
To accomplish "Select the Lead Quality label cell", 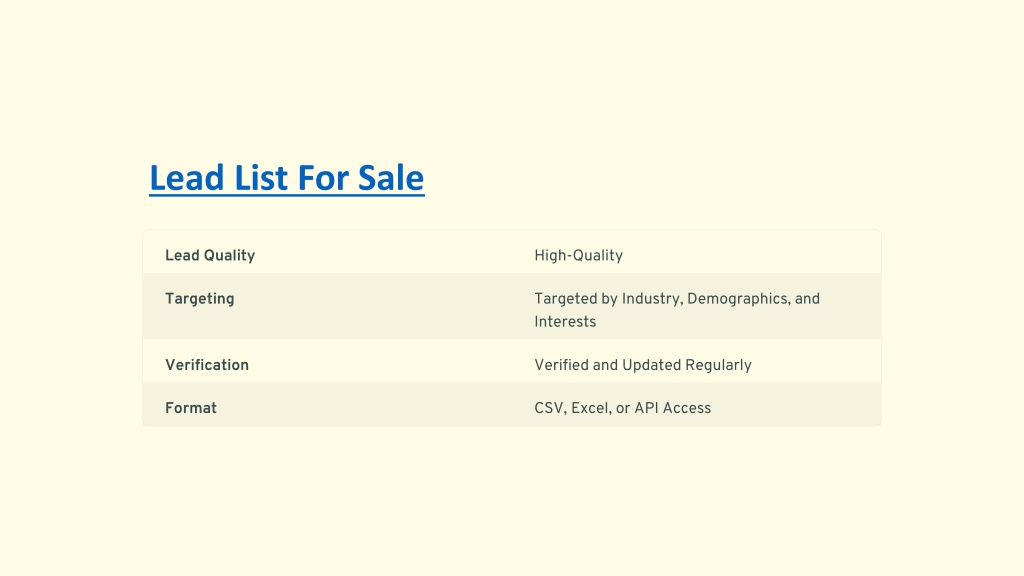I will 210,255.
